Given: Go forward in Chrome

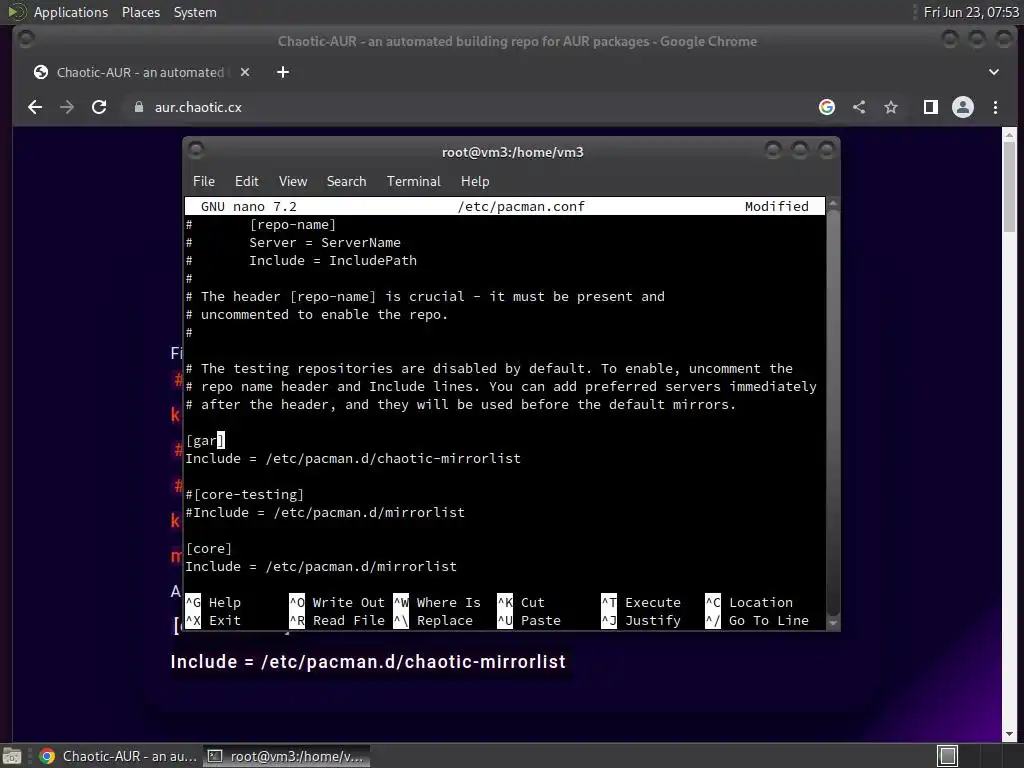Looking at the screenshot, I should (67, 107).
